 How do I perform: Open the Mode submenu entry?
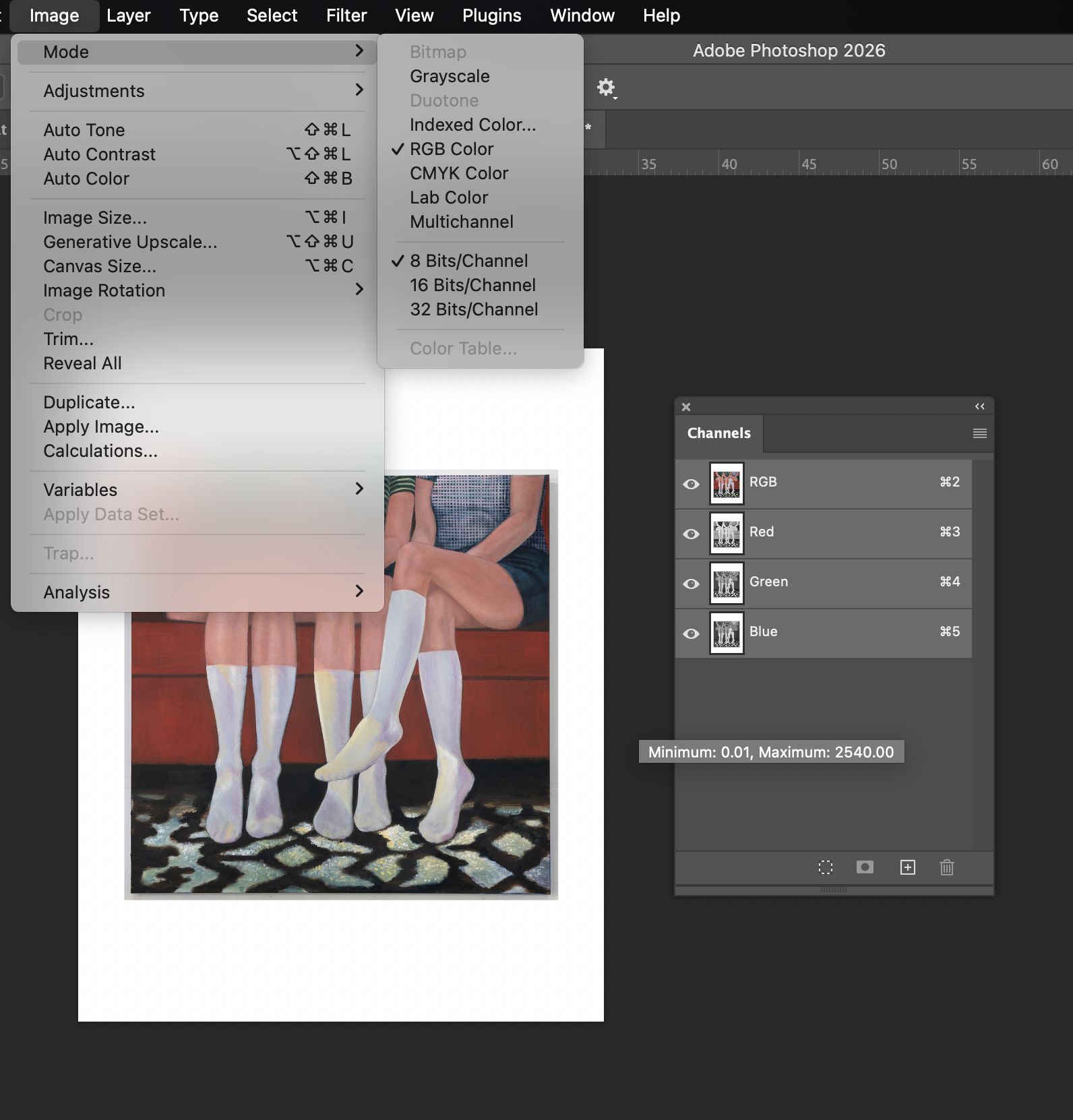197,52
